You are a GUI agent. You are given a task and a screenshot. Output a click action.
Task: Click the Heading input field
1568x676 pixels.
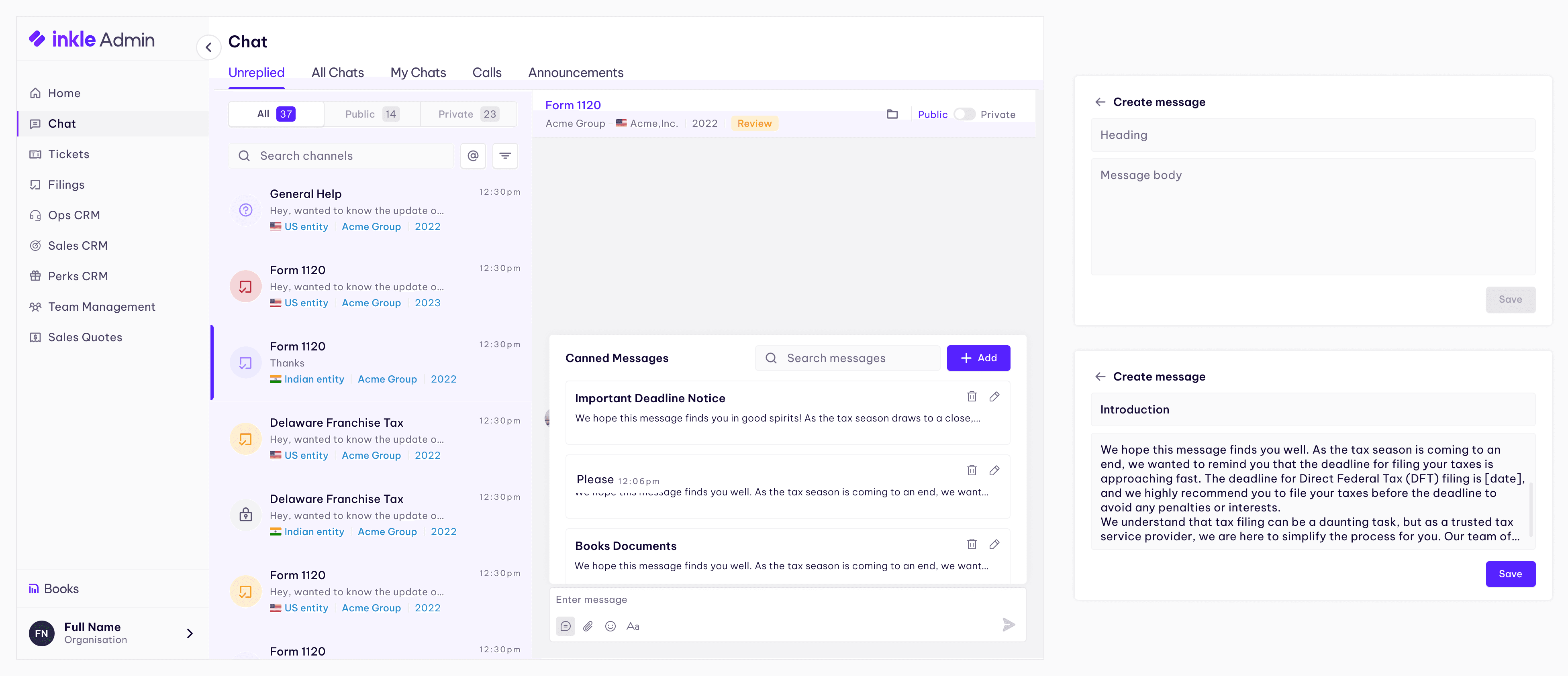pos(1312,135)
